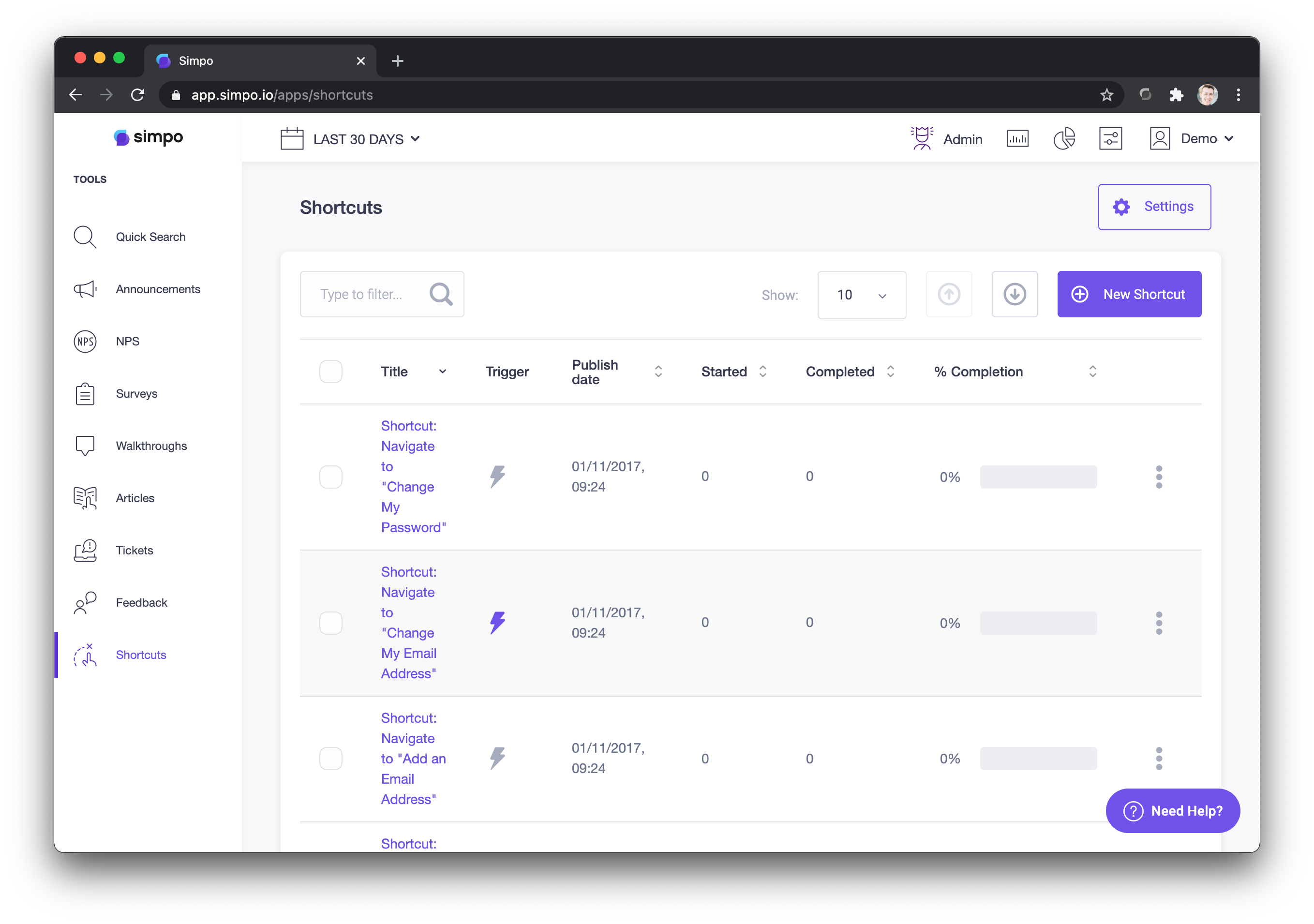The image size is (1314, 924).
Task: Click the Demo user avatar icon
Action: (1160, 138)
